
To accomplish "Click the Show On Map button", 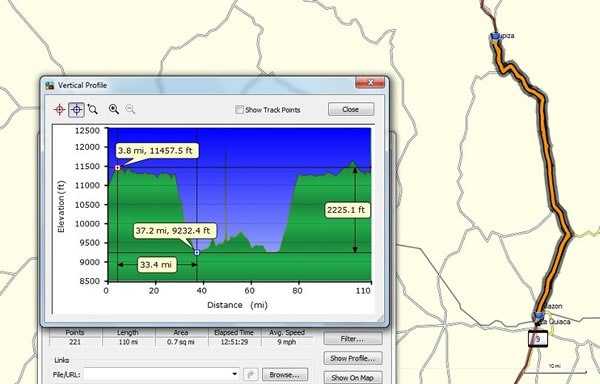I will tap(353, 377).
